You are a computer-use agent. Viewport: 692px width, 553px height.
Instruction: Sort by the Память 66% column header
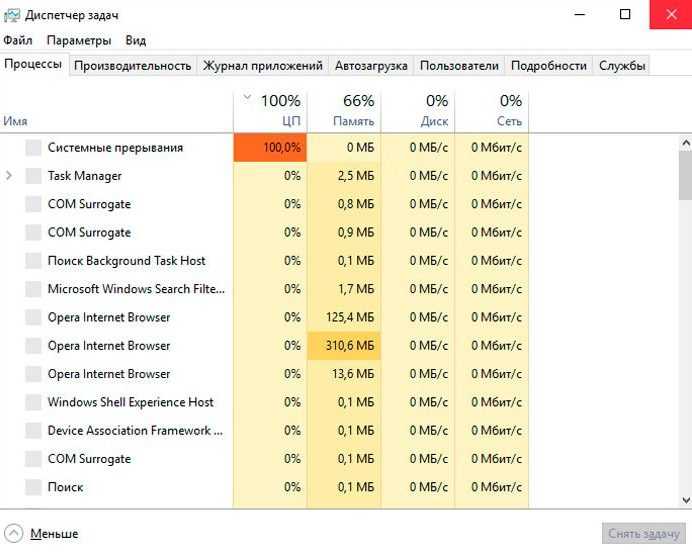(344, 112)
